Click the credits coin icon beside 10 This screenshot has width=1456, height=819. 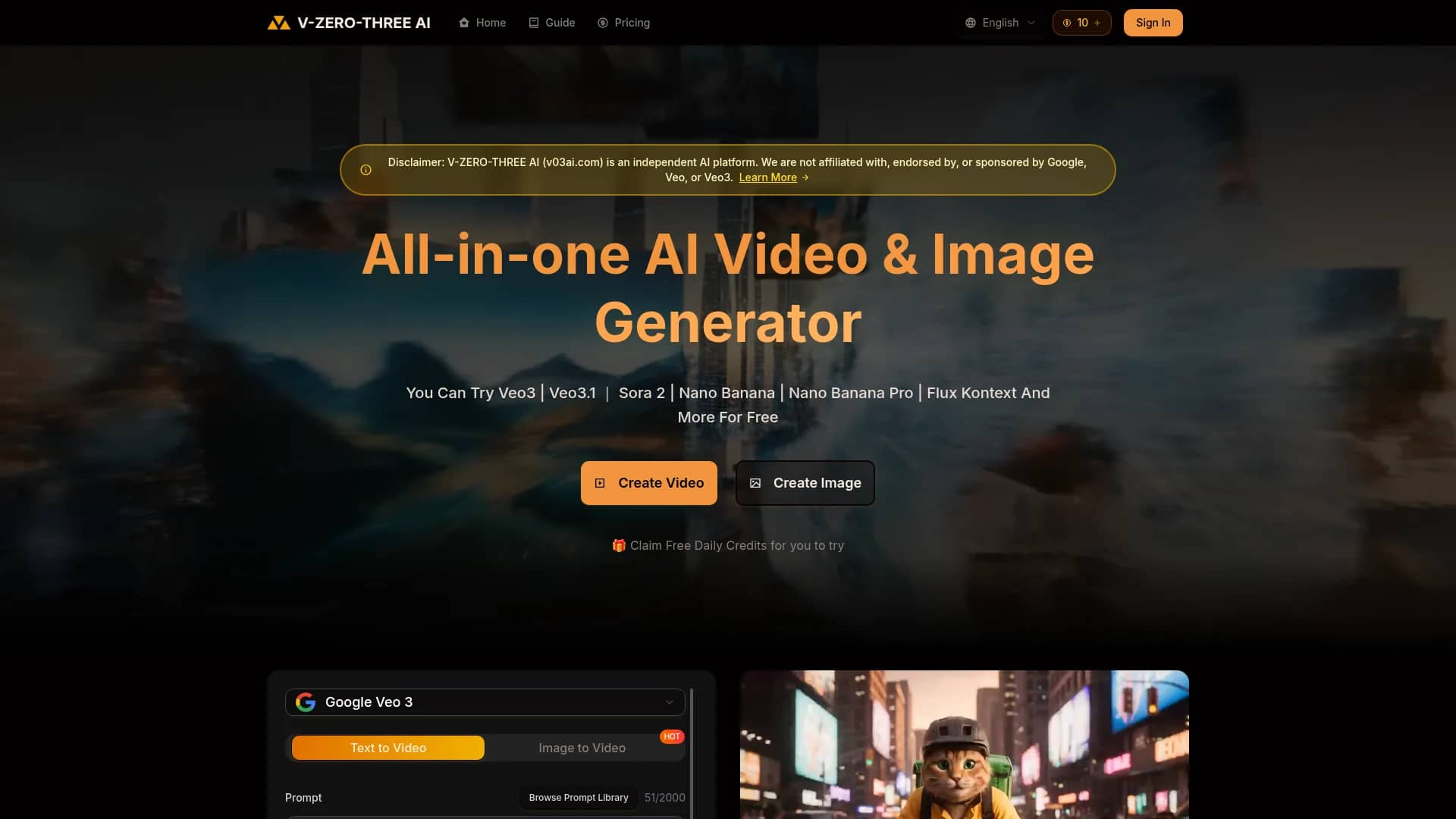[1067, 23]
